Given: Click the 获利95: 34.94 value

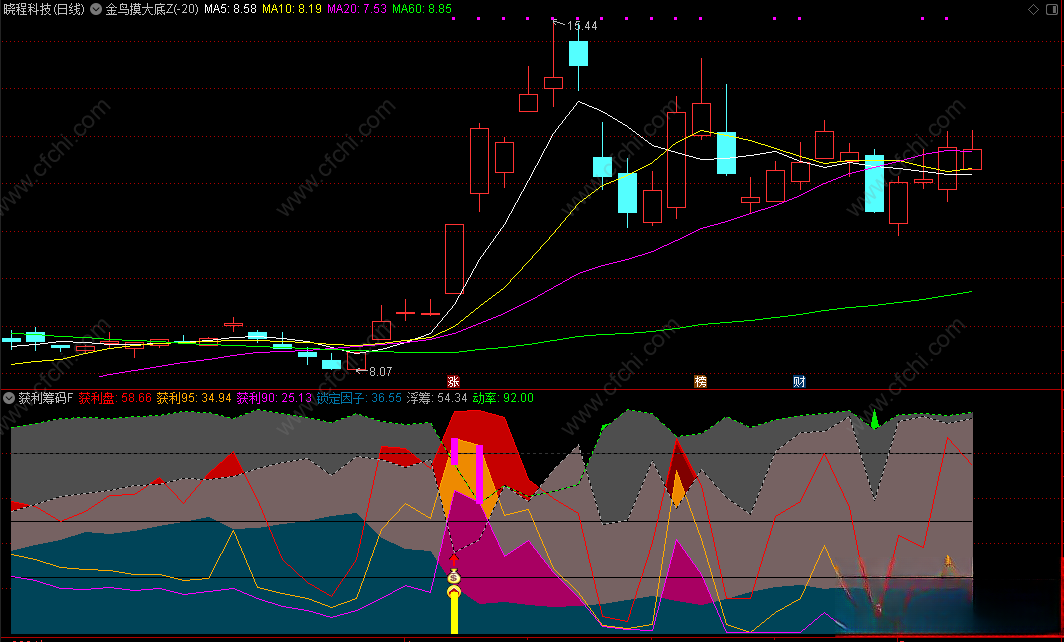Looking at the screenshot, I should (x=194, y=398).
